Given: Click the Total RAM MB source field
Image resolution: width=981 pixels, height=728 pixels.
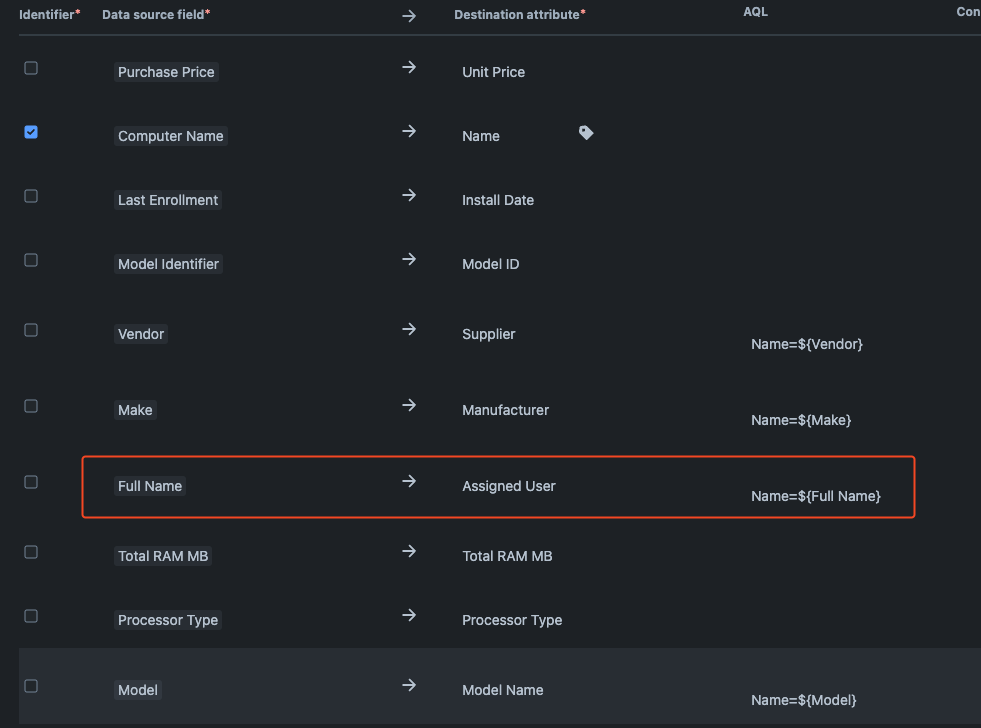Looking at the screenshot, I should pos(163,556).
